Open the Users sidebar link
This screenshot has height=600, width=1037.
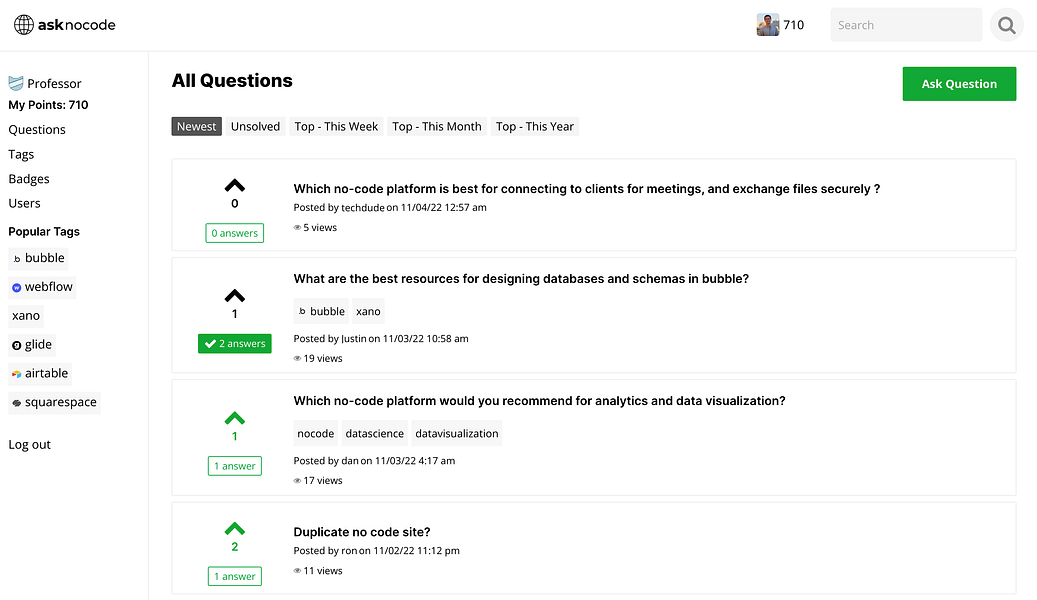(24, 203)
